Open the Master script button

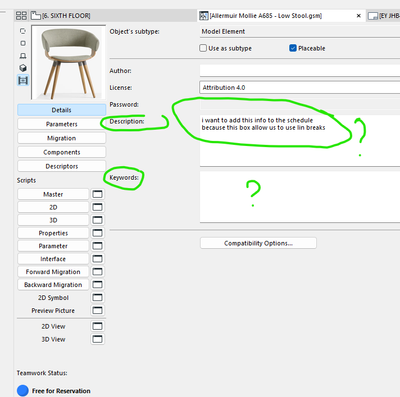(x=53, y=194)
